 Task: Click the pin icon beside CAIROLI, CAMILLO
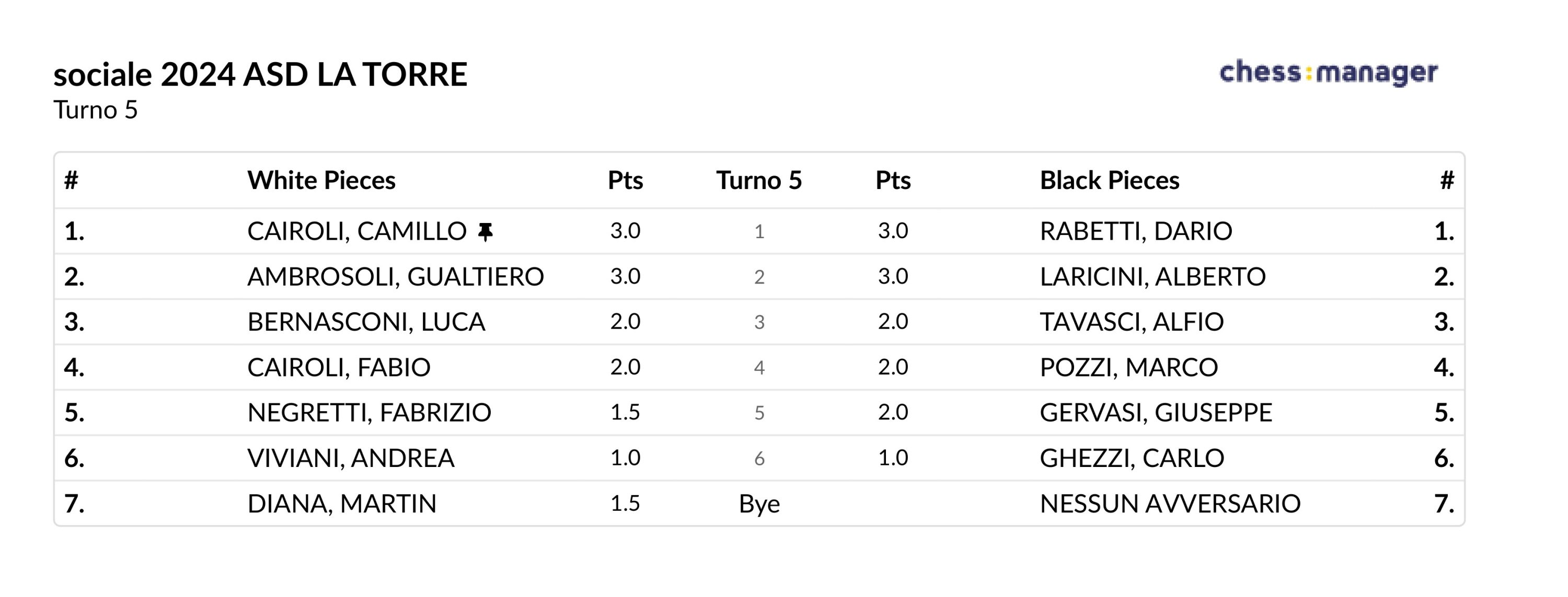485,232
